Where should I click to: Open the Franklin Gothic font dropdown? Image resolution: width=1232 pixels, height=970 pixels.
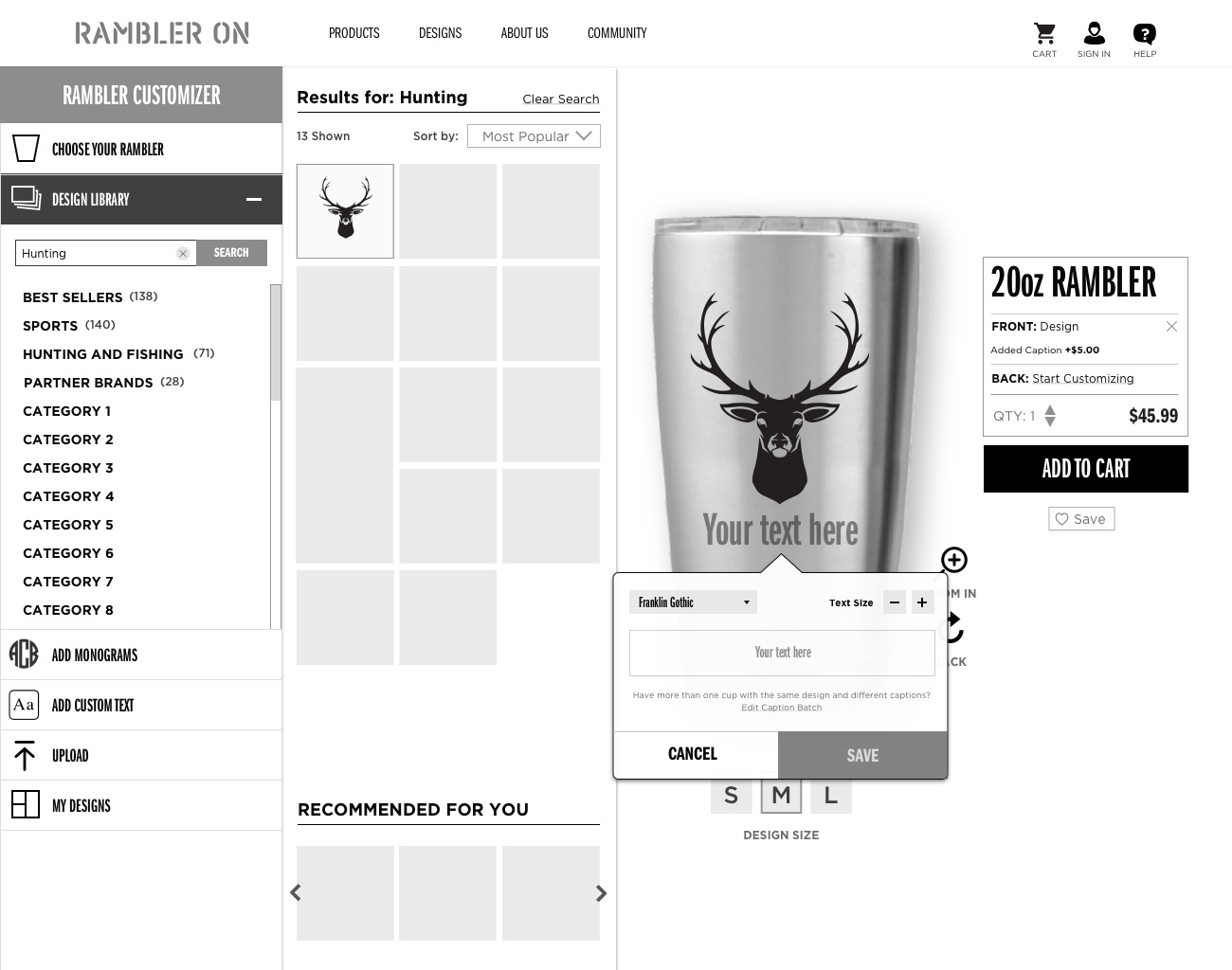tap(693, 602)
